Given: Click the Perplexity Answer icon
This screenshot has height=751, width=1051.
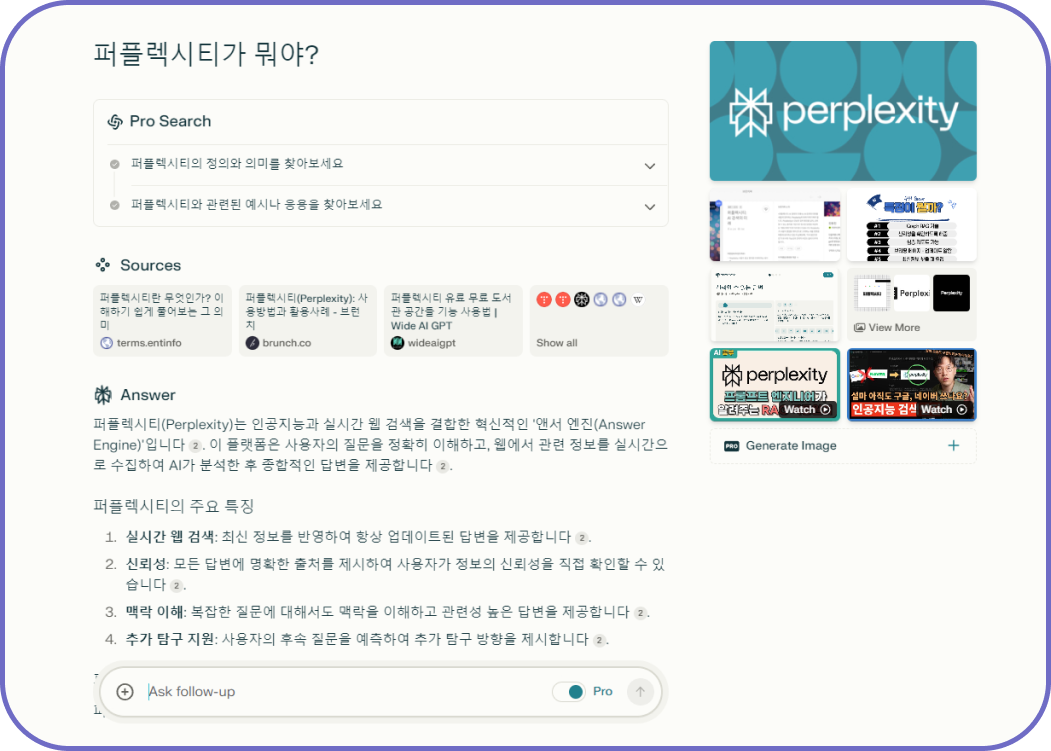Looking at the screenshot, I should click(x=103, y=395).
